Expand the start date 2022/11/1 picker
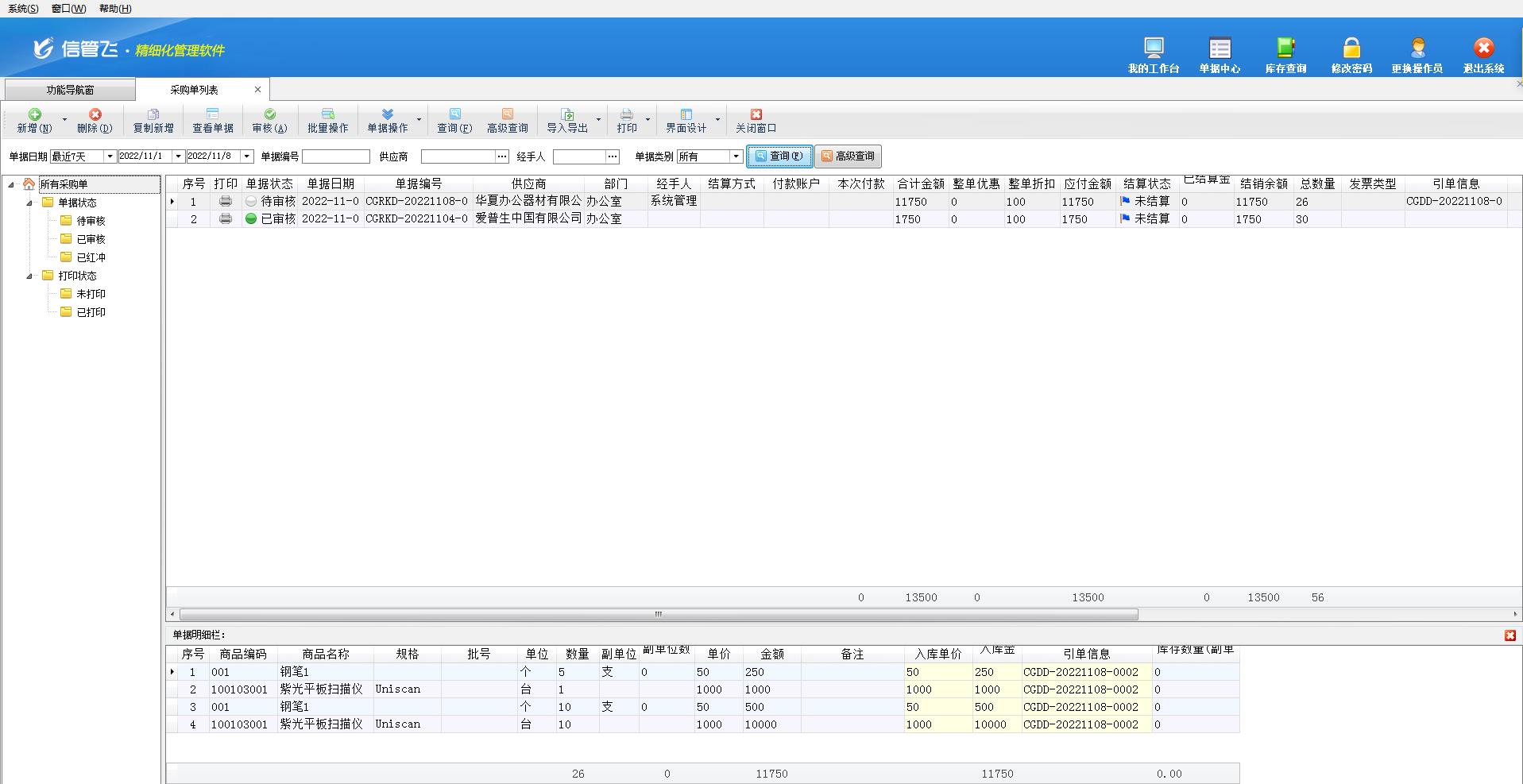The image size is (1523, 784). [179, 156]
